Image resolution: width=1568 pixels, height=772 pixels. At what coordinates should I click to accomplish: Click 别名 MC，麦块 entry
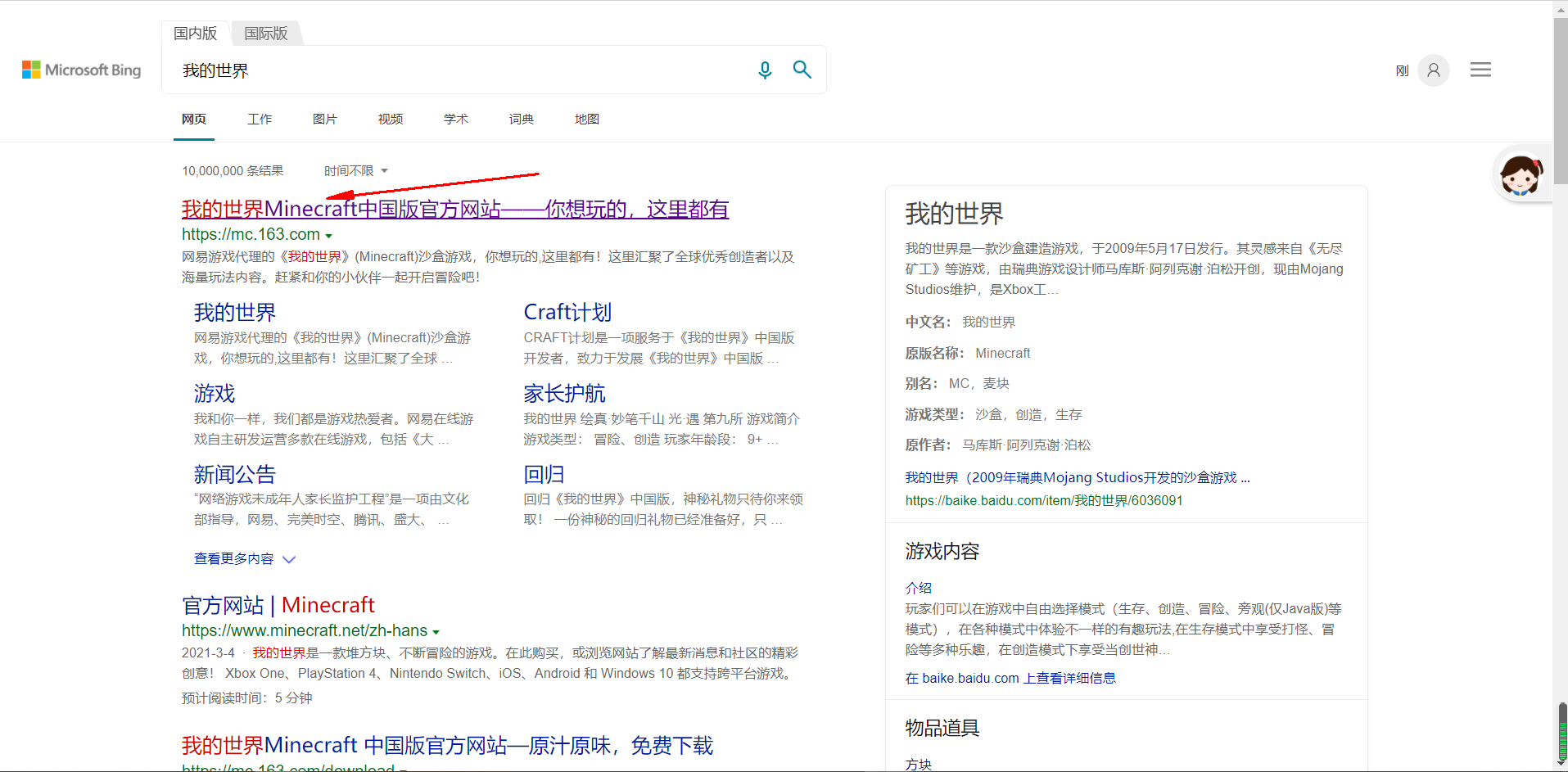(957, 384)
